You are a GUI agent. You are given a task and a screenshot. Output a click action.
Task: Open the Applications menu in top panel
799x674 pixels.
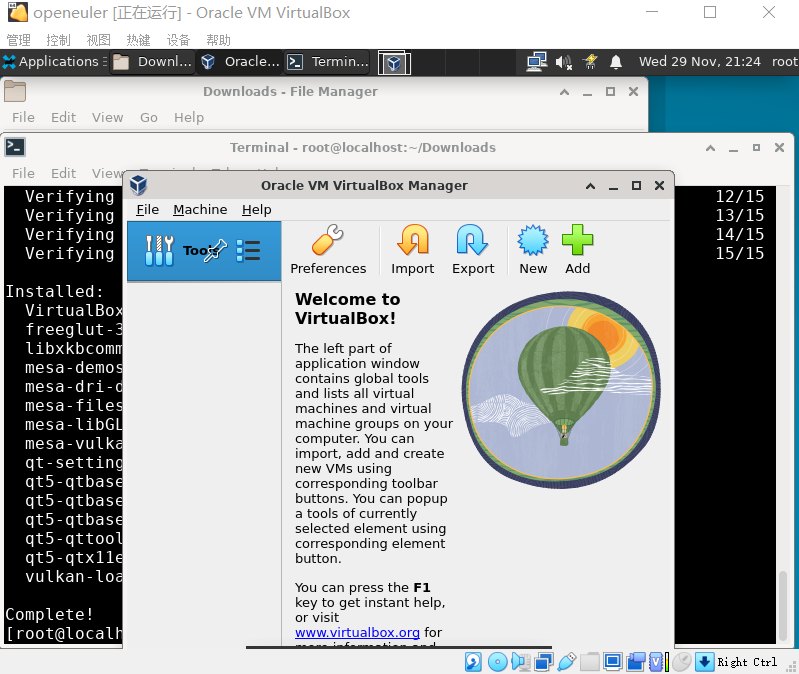point(50,62)
